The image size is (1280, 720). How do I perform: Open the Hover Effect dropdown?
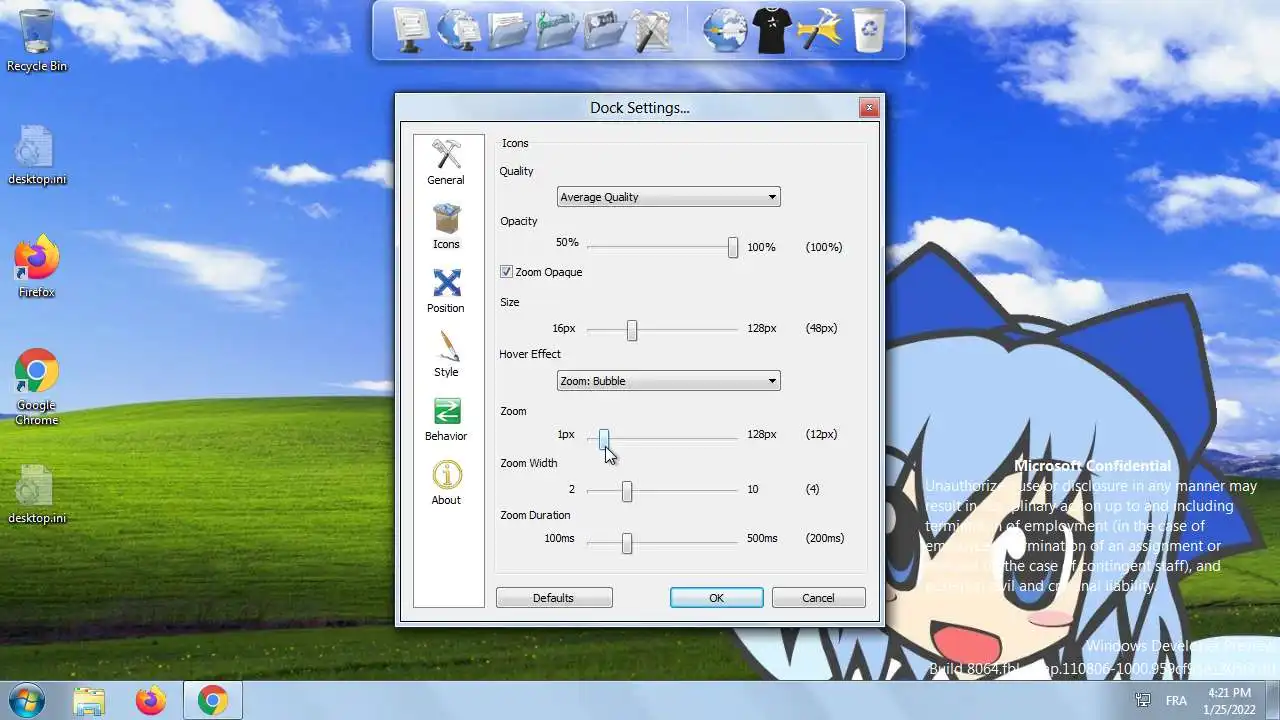pos(668,381)
